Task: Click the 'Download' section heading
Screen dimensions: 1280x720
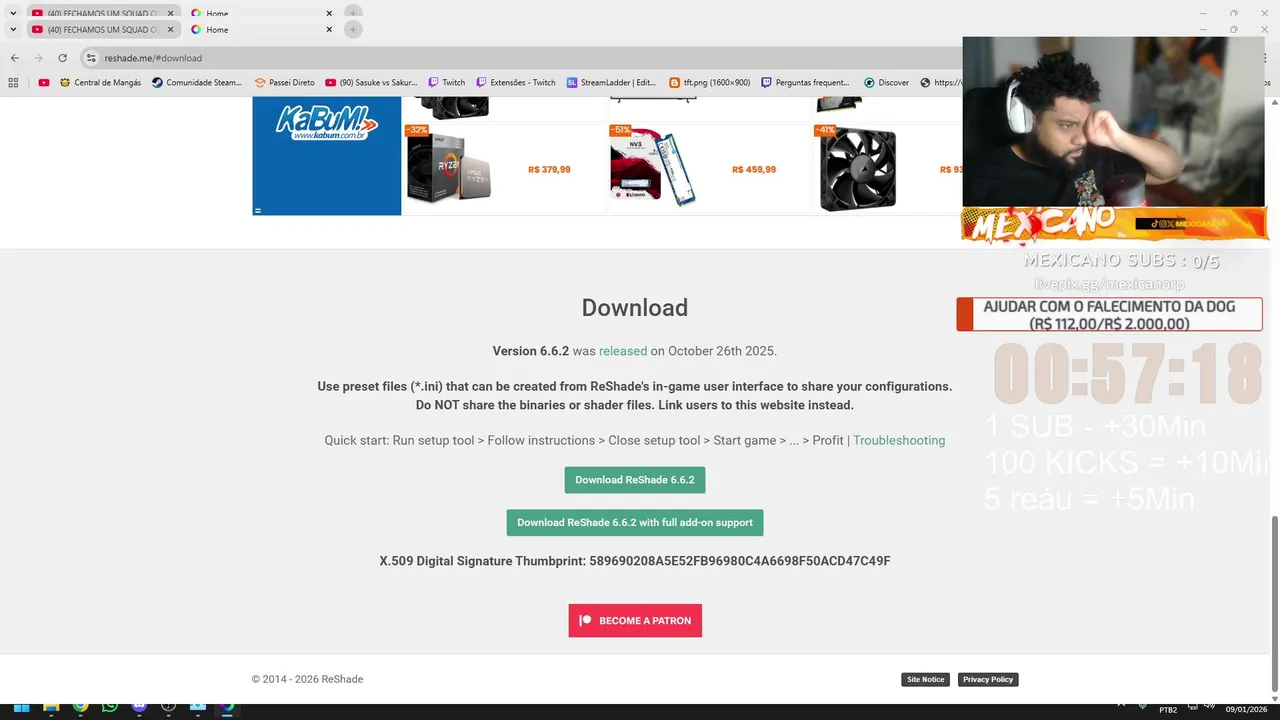Action: pyautogui.click(x=635, y=308)
